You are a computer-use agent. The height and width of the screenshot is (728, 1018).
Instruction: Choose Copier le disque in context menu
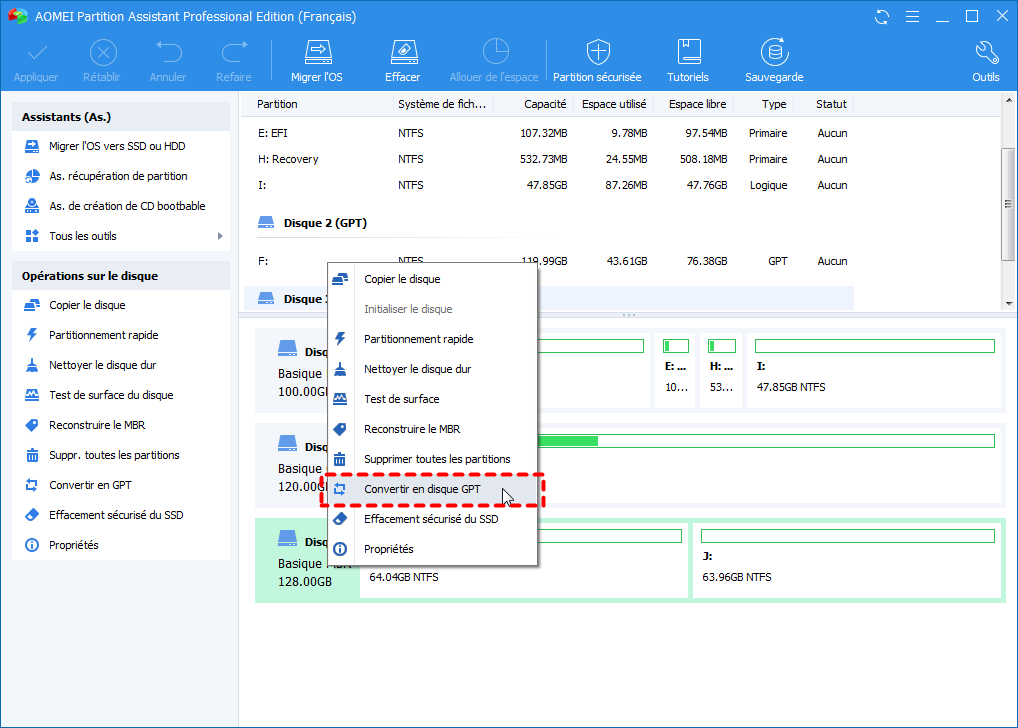[x=432, y=279]
